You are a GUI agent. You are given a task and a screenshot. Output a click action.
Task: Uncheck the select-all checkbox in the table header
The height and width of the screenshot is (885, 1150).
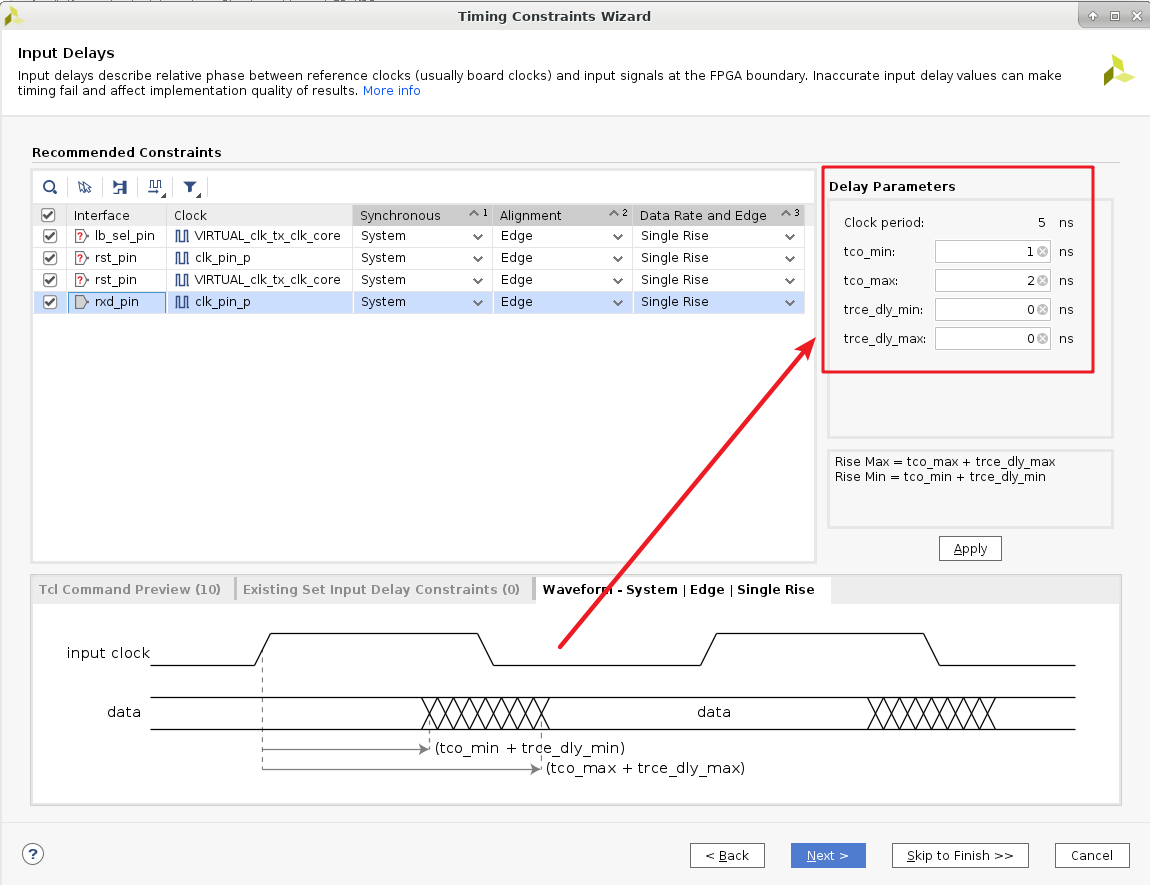(x=49, y=214)
